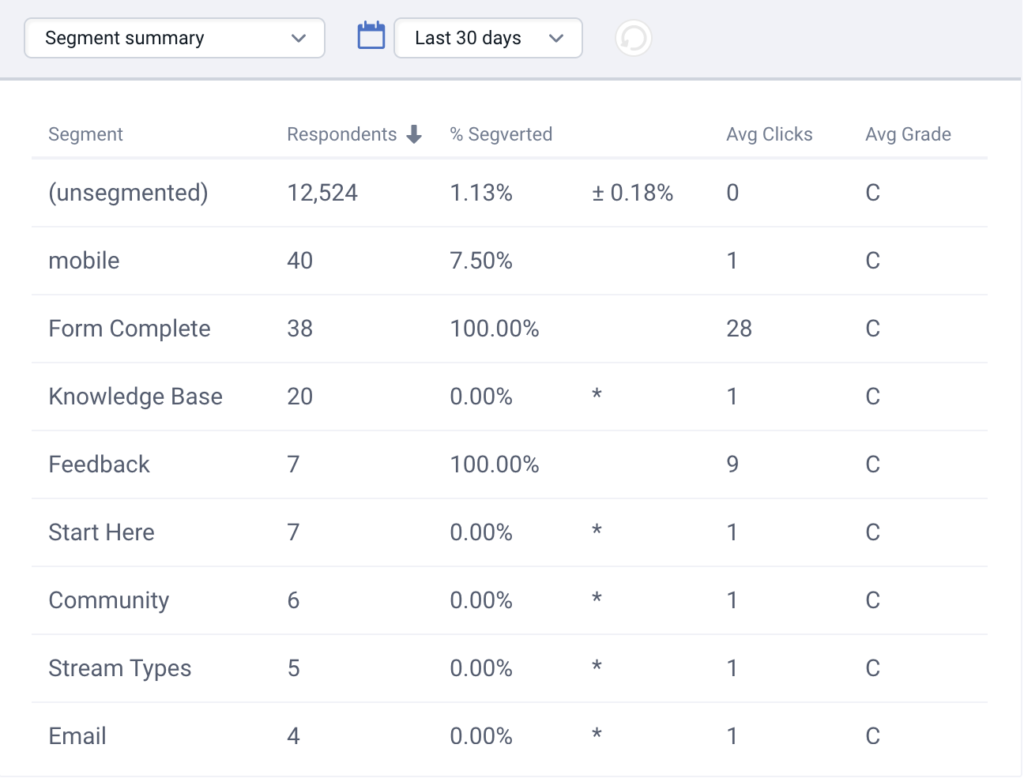
Task: Sort by Avg Grade column header
Action: 908,134
